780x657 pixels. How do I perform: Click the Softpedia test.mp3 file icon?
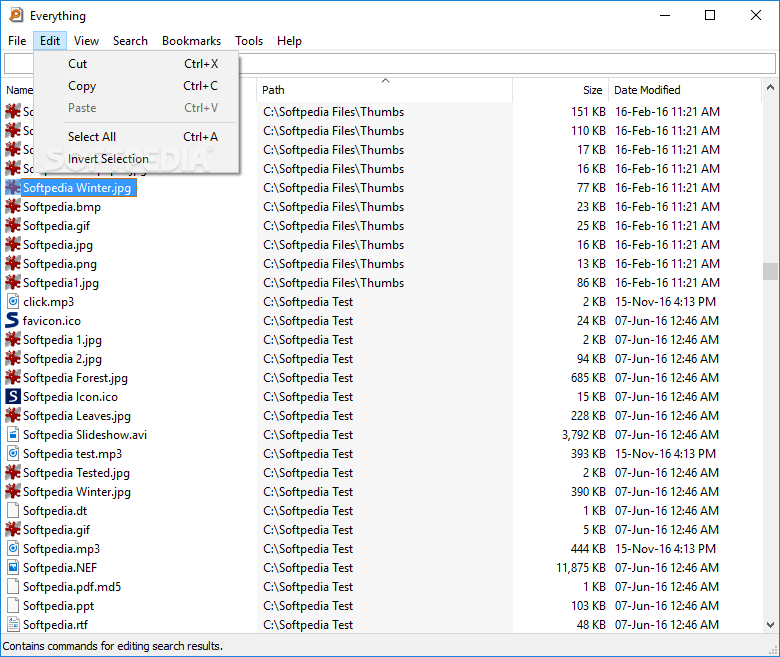pyautogui.click(x=13, y=454)
